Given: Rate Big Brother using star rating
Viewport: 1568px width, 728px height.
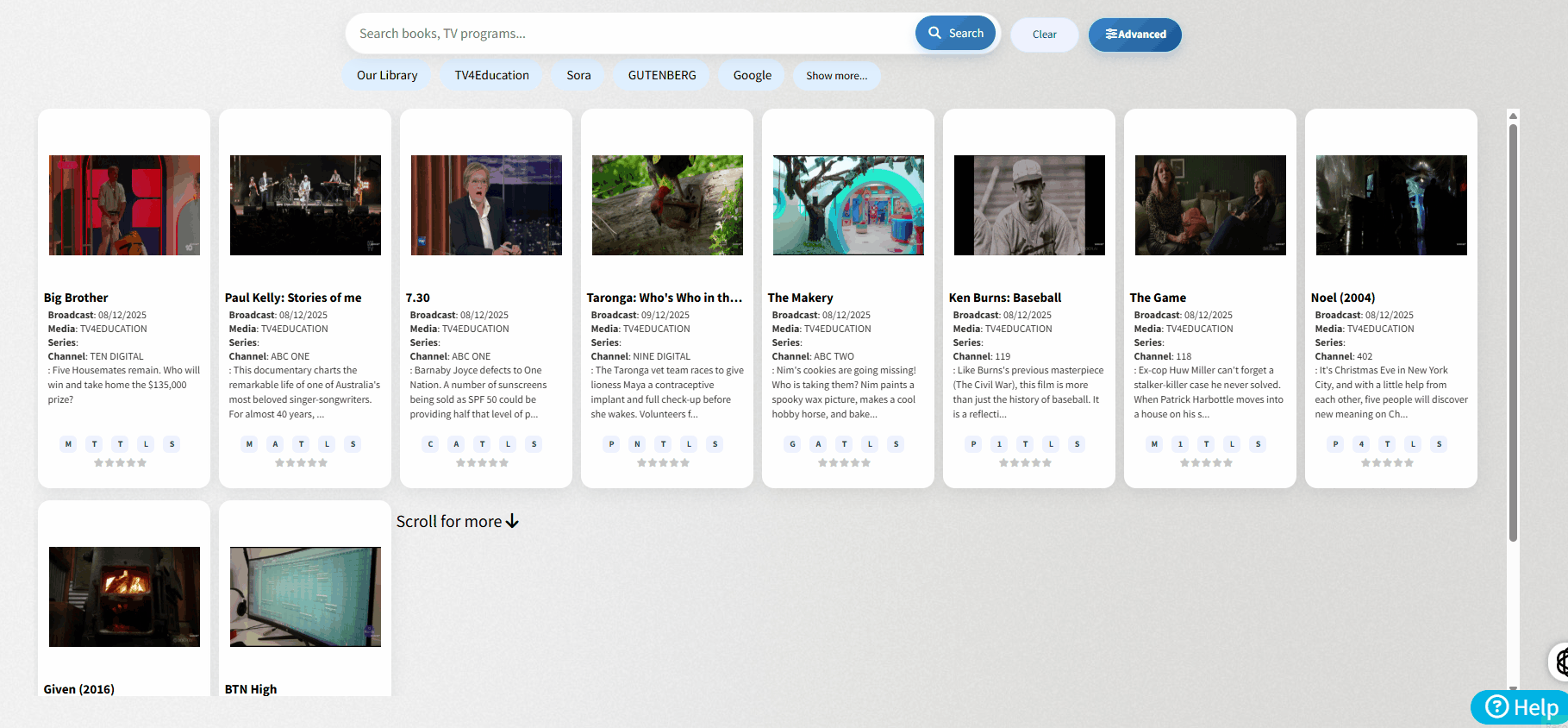Looking at the screenshot, I should [120, 463].
